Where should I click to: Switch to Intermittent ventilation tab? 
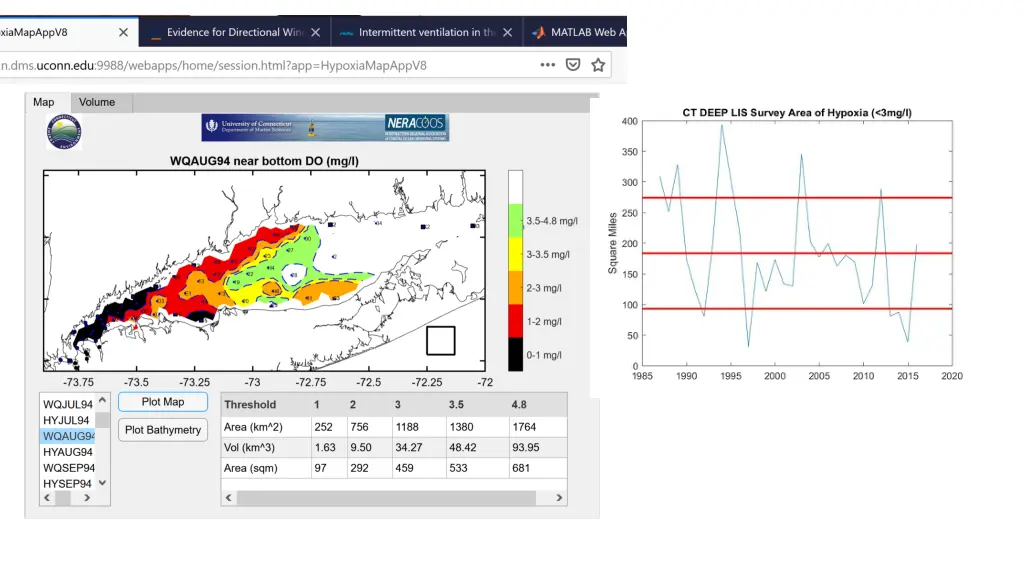426,32
